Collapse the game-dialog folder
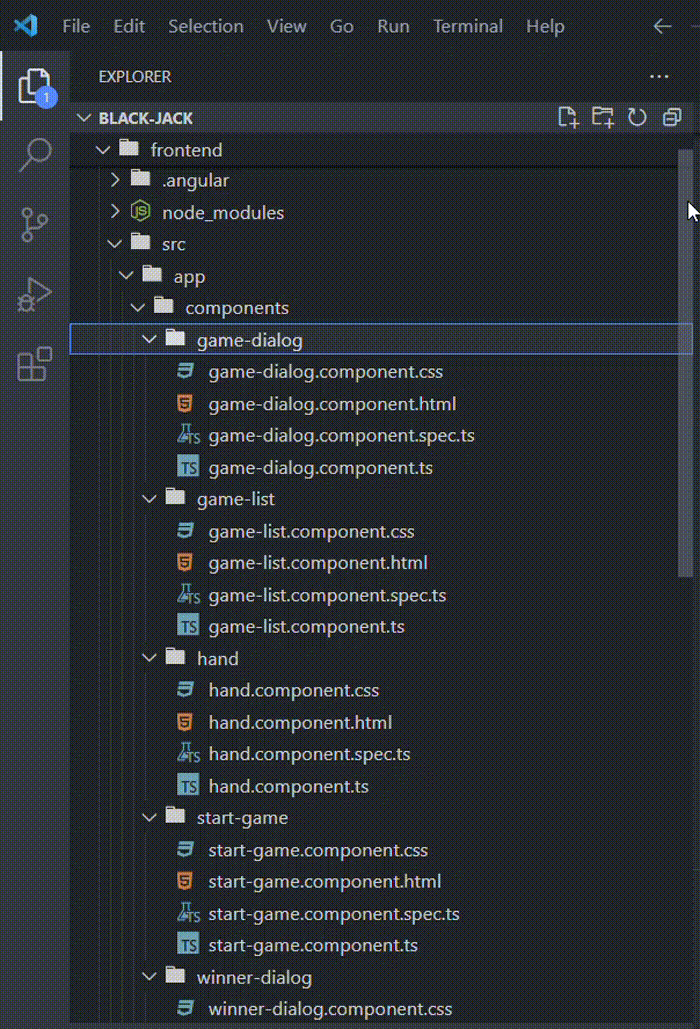700x1029 pixels. [149, 339]
